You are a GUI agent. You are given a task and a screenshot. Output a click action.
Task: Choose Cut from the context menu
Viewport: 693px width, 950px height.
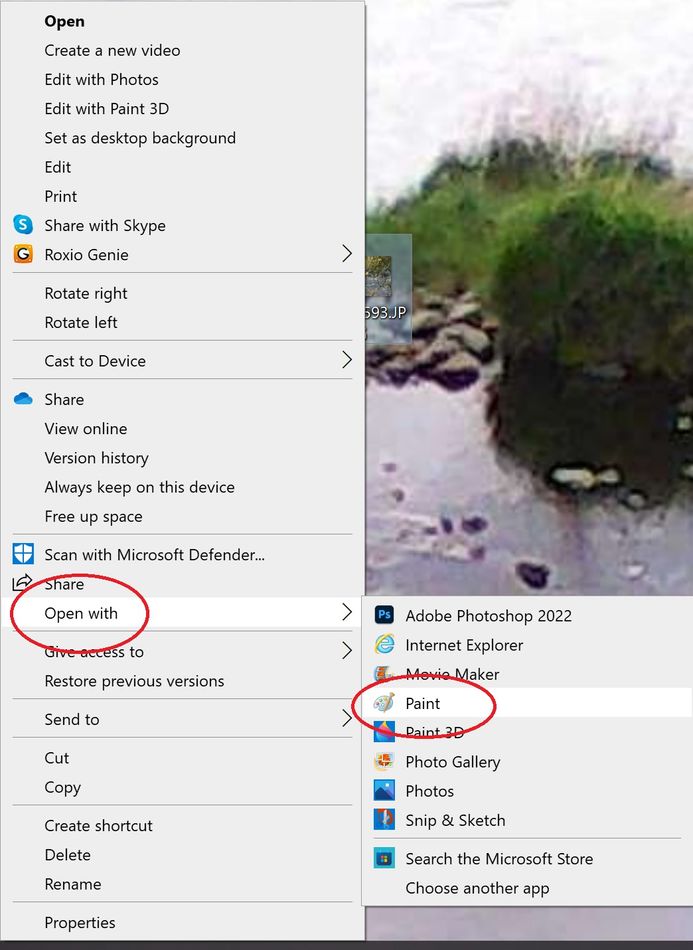tap(56, 758)
